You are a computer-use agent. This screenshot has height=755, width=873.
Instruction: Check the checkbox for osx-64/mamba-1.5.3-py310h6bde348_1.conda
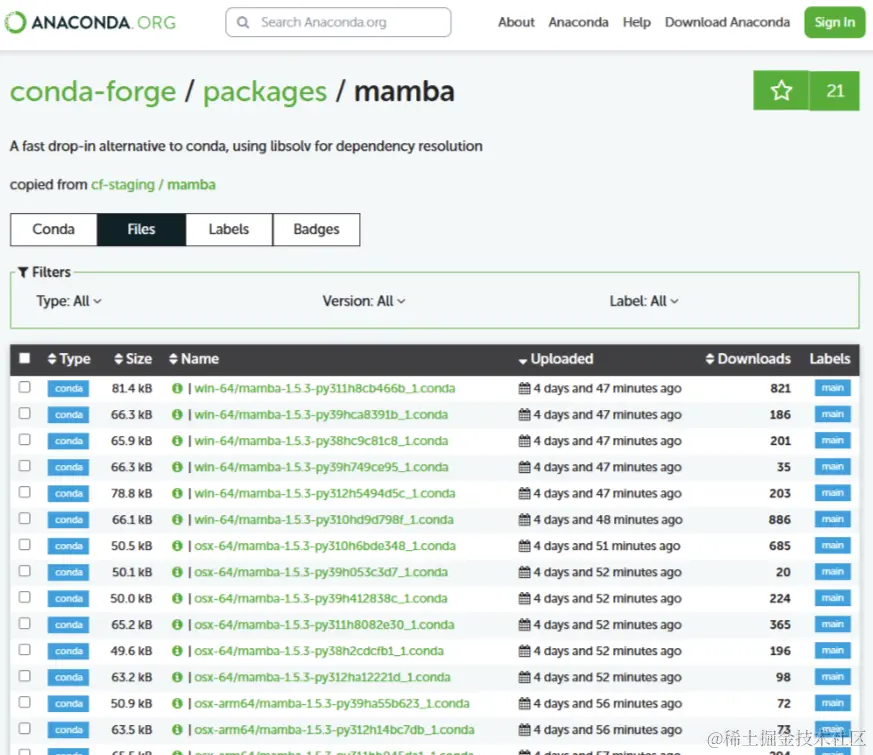25,545
